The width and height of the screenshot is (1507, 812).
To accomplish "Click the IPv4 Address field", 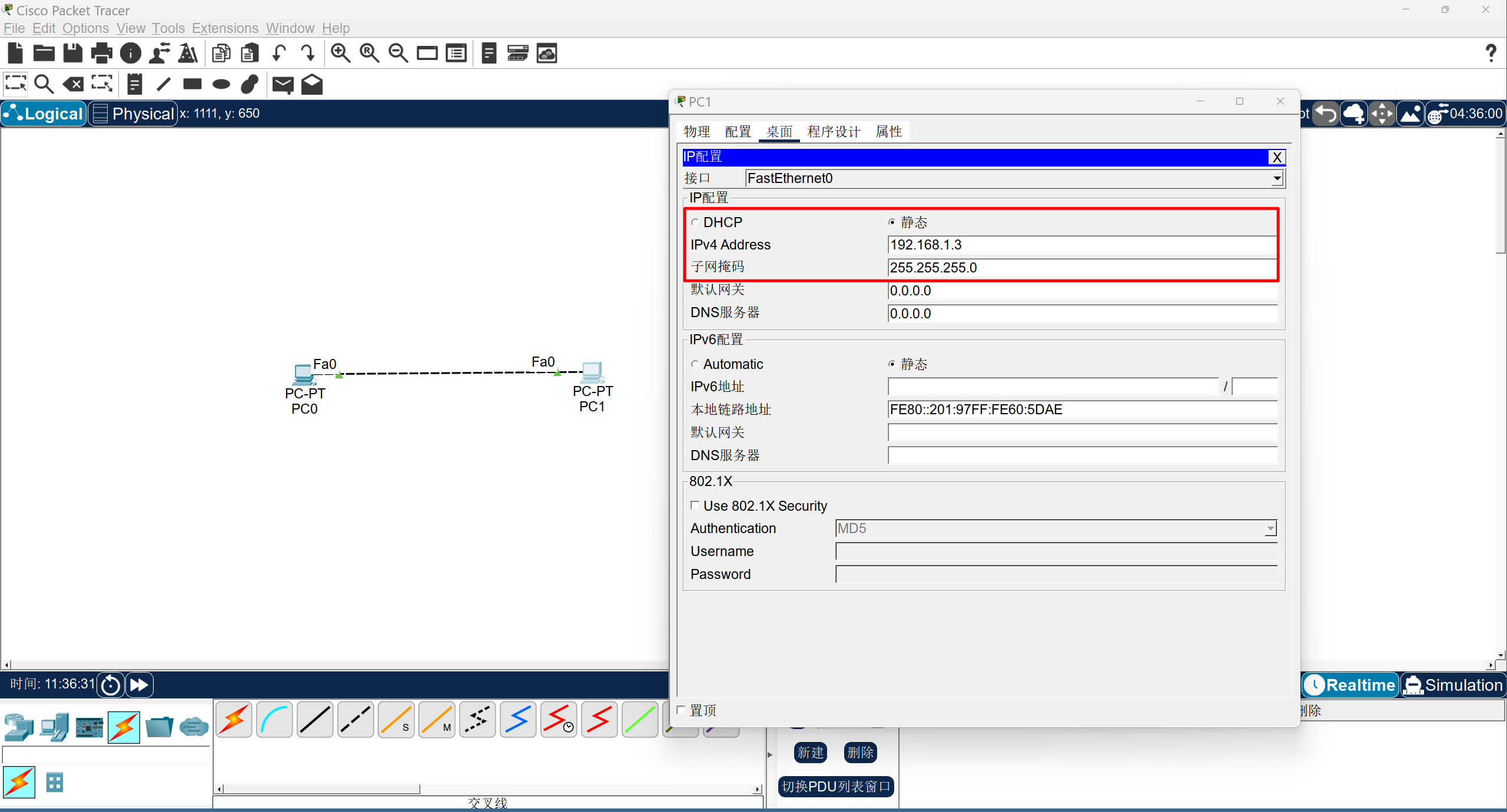I will pyautogui.click(x=1082, y=245).
